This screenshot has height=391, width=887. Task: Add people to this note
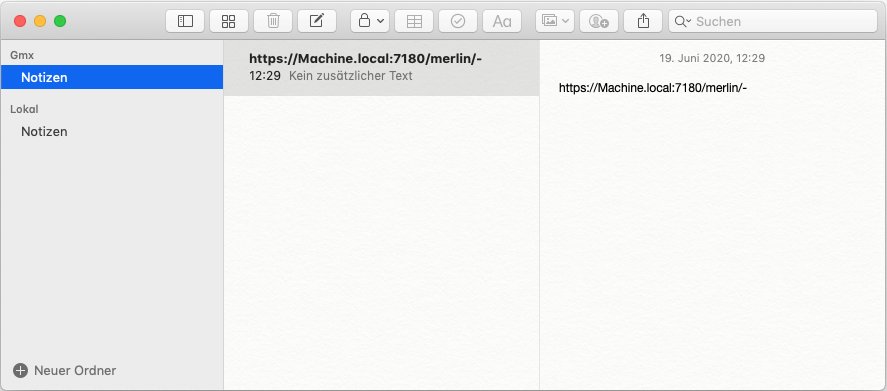click(598, 22)
